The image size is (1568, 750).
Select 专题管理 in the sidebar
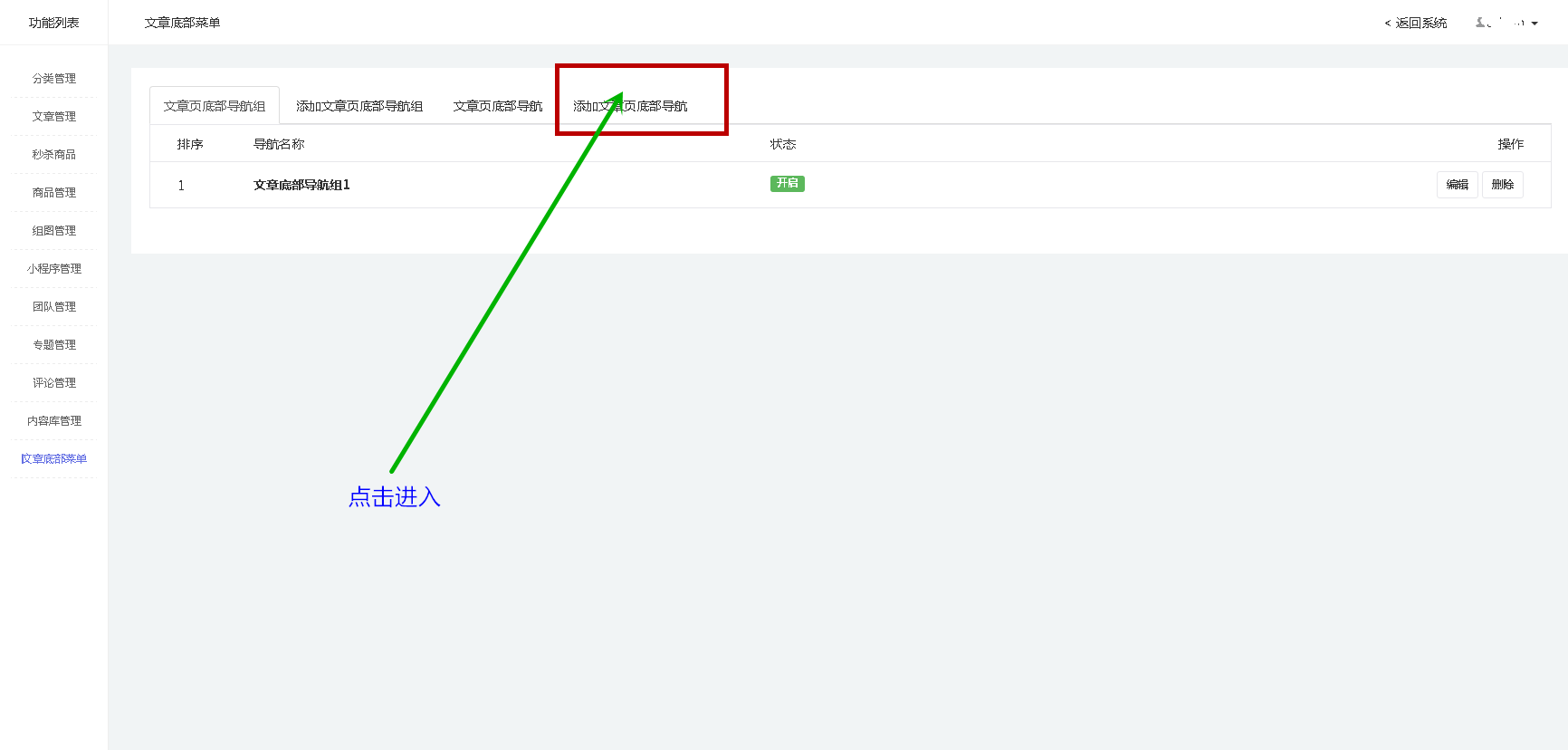54,345
